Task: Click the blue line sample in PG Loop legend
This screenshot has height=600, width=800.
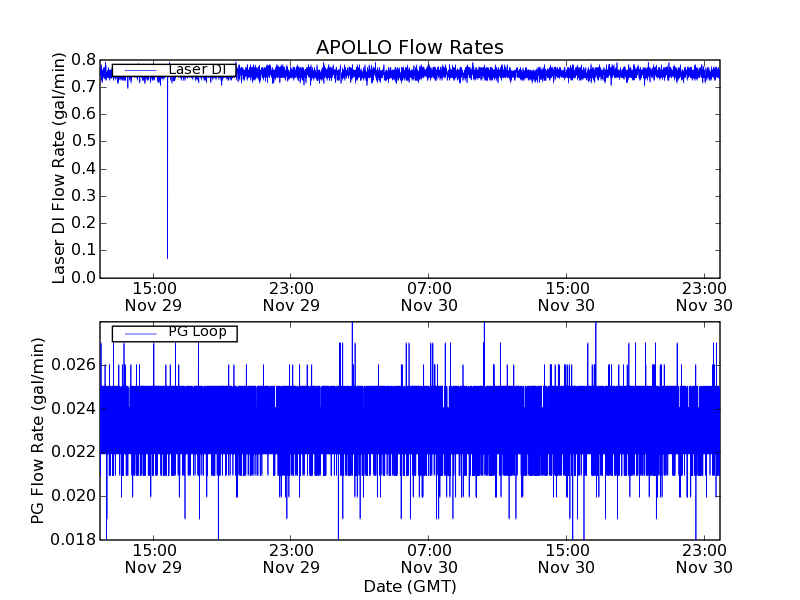Action: tap(141, 334)
